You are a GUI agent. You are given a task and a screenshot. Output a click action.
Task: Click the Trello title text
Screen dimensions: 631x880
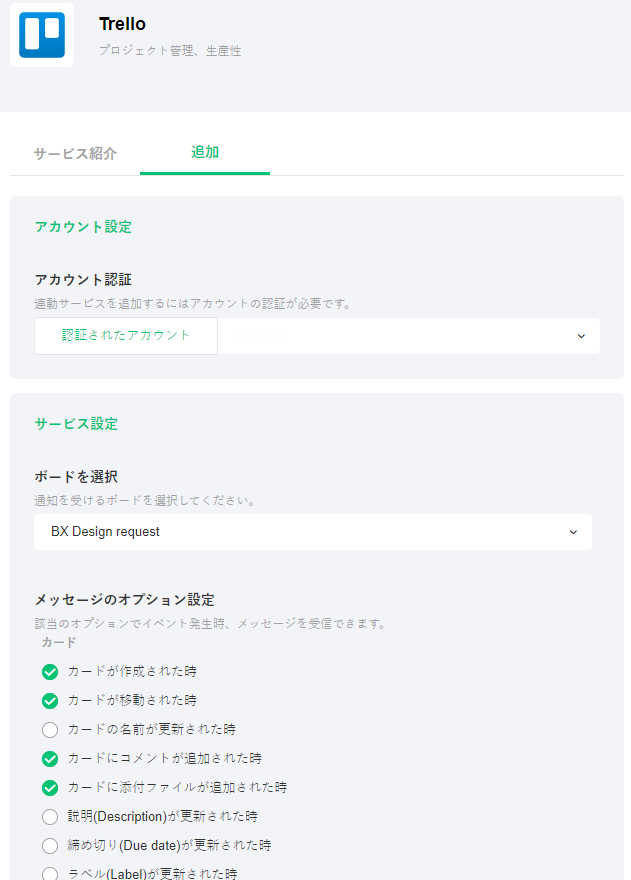(122, 24)
